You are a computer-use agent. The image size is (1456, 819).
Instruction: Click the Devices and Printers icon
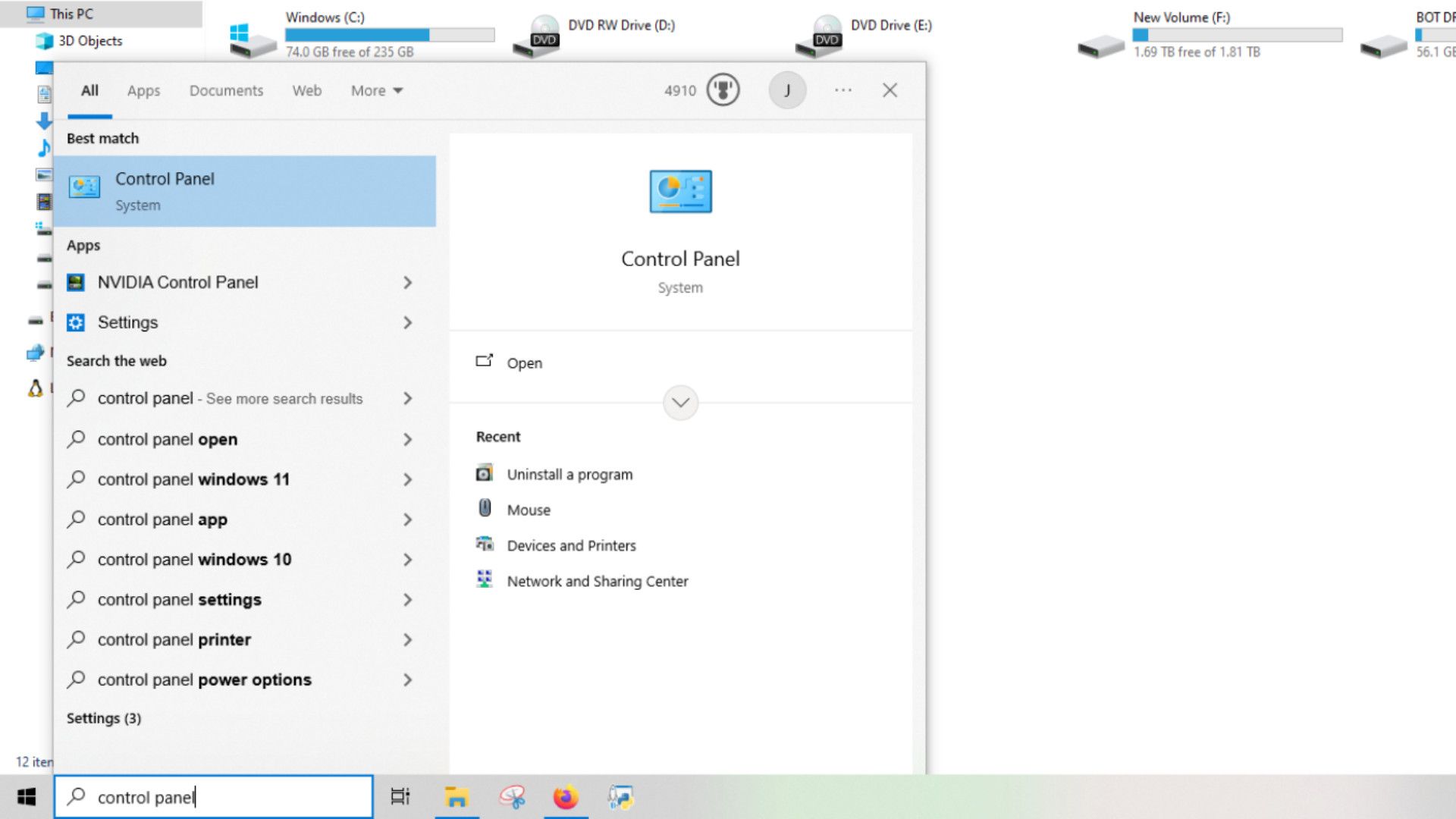(x=484, y=544)
